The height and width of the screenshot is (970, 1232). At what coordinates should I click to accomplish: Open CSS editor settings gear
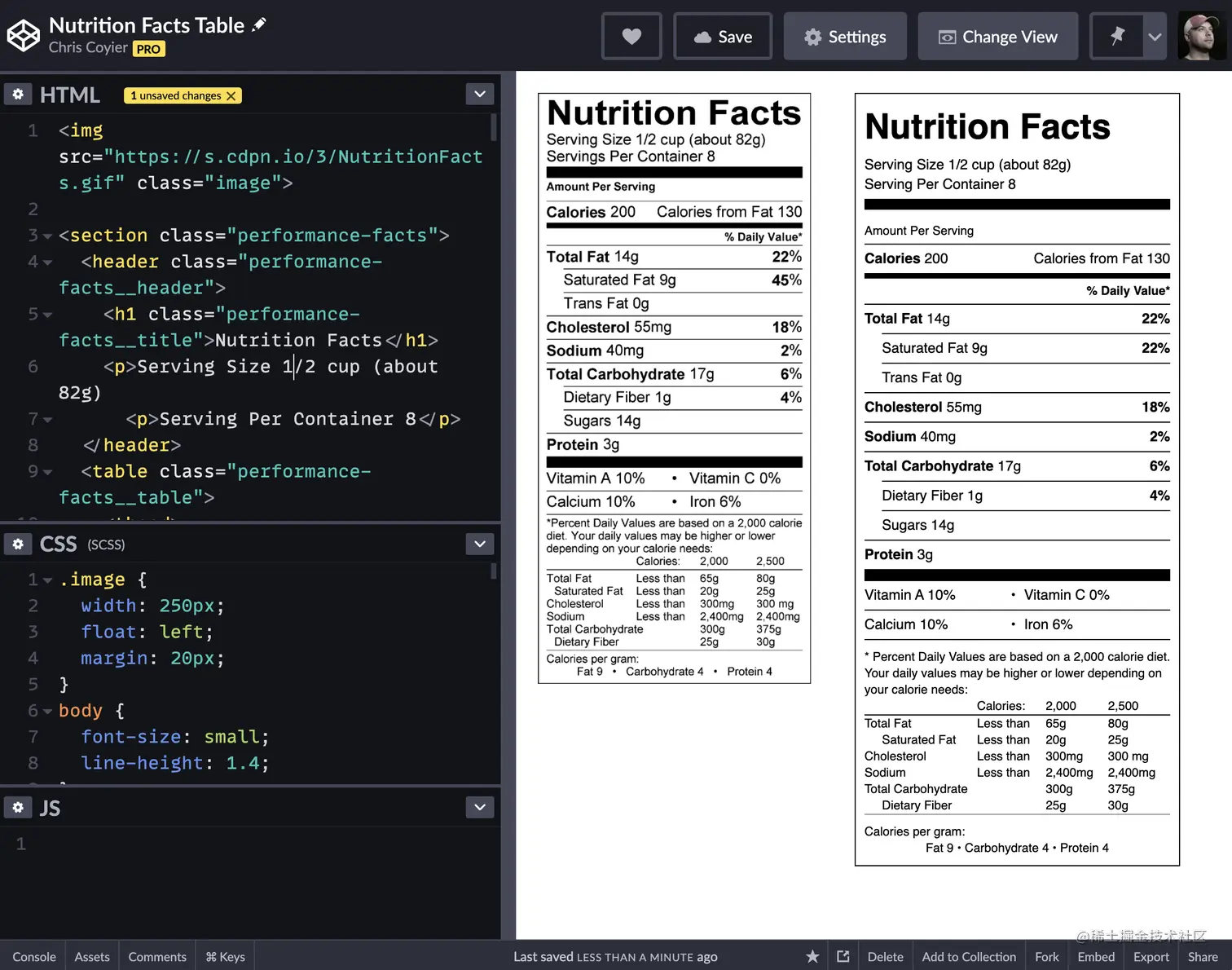[18, 544]
